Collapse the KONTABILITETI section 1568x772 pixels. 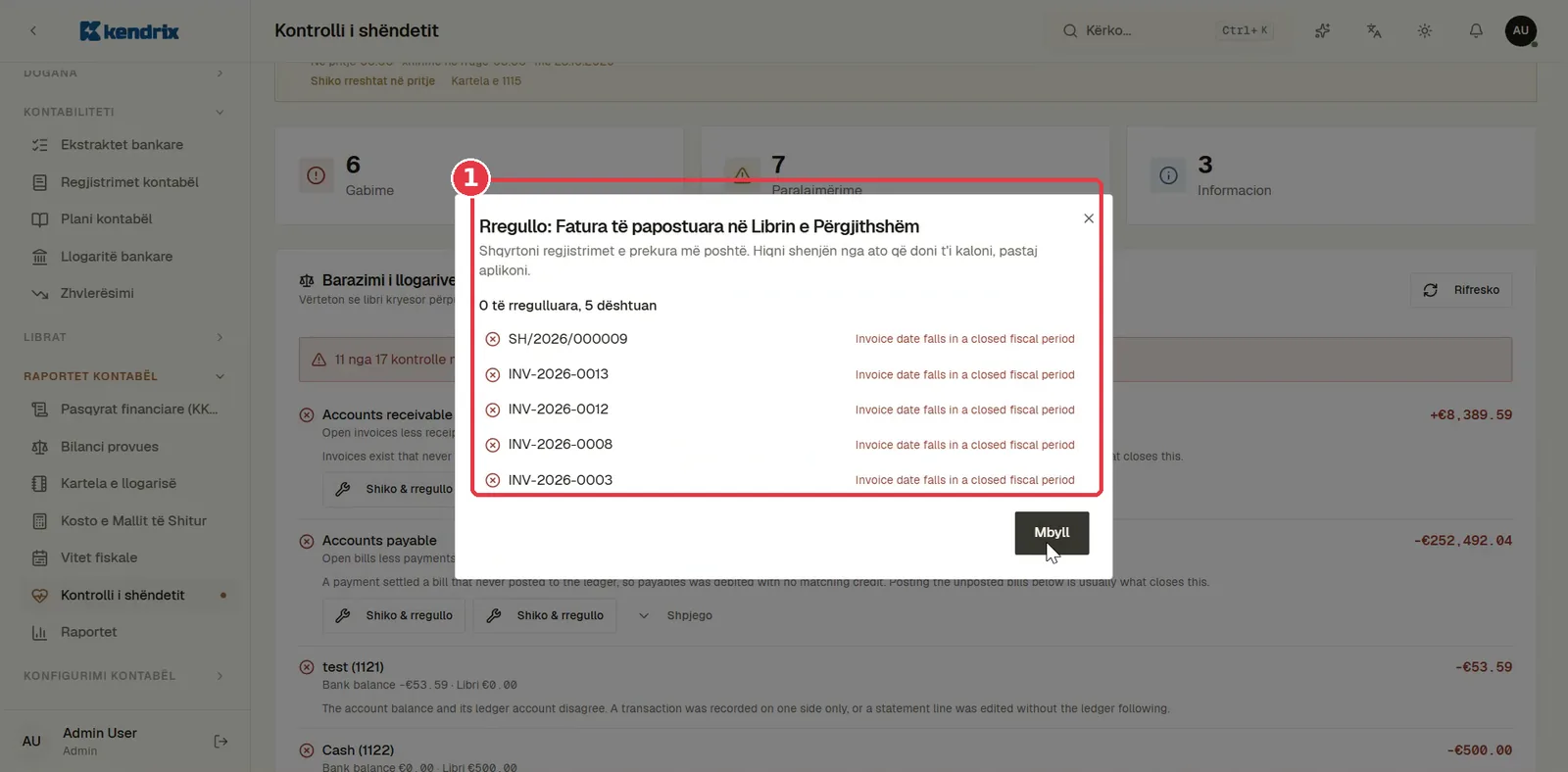pos(124,112)
